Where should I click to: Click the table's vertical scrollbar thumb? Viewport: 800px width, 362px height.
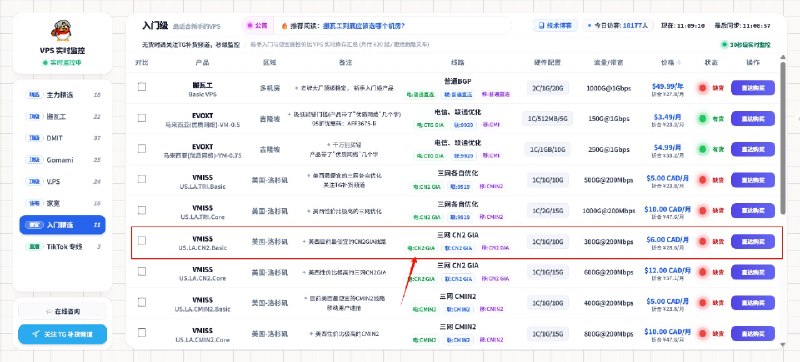(x=783, y=138)
